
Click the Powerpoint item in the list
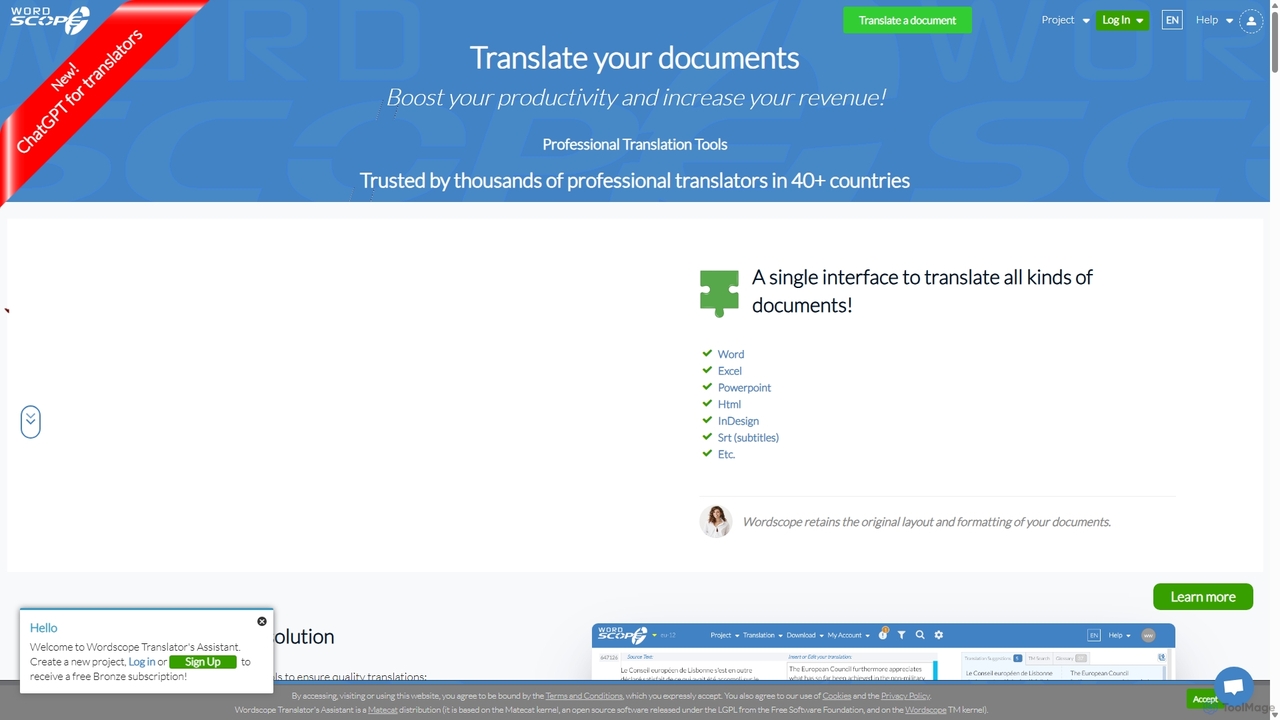(744, 388)
